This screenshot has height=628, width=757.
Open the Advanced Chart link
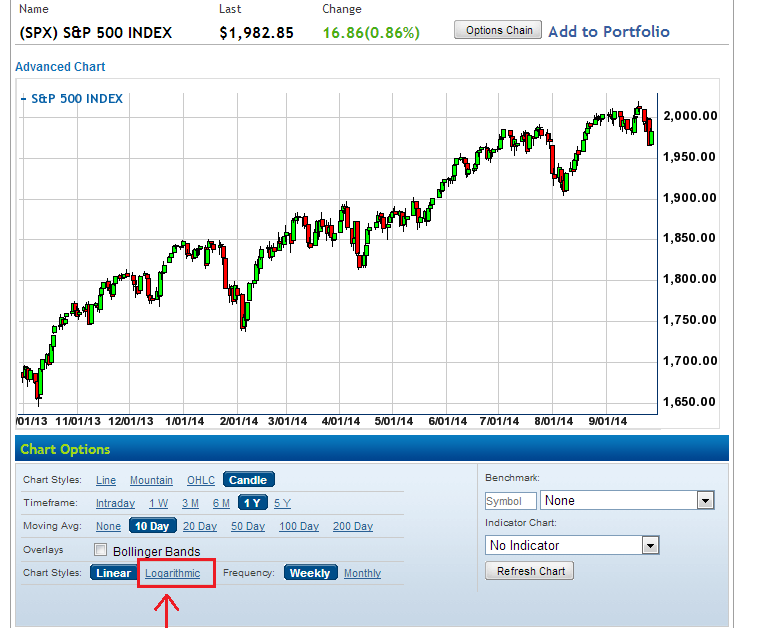pyautogui.click(x=60, y=67)
